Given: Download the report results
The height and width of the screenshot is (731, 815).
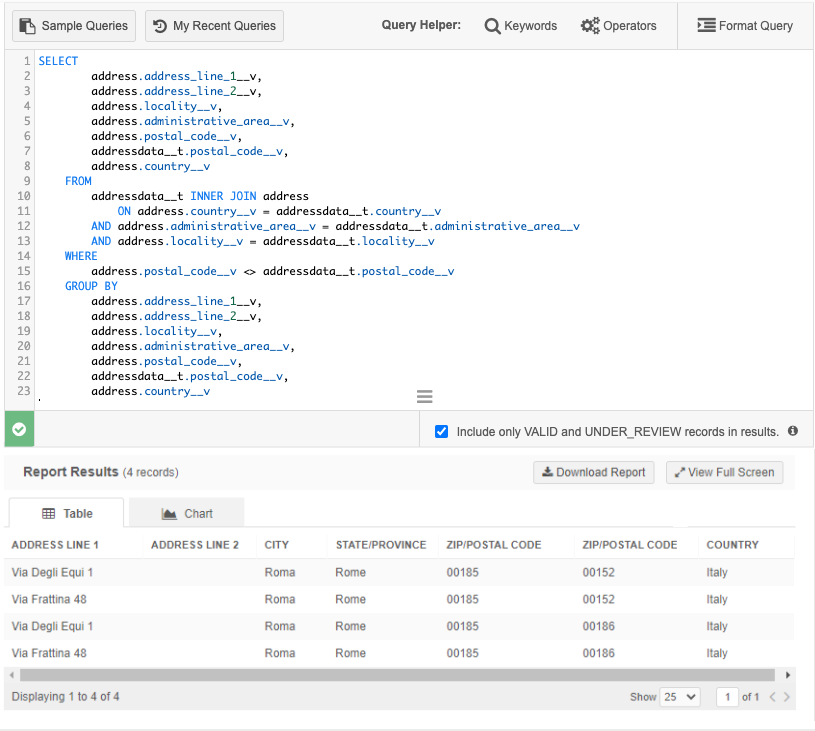Looking at the screenshot, I should click(x=594, y=472).
